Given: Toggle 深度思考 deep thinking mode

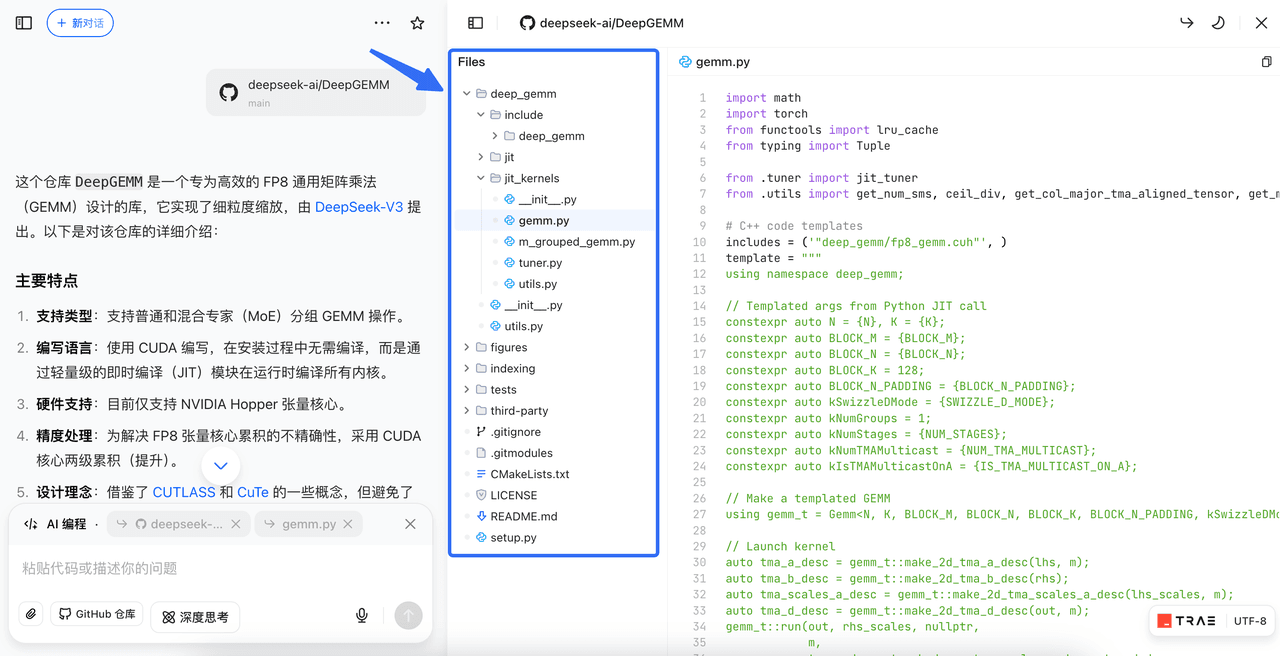Looking at the screenshot, I should 196,616.
